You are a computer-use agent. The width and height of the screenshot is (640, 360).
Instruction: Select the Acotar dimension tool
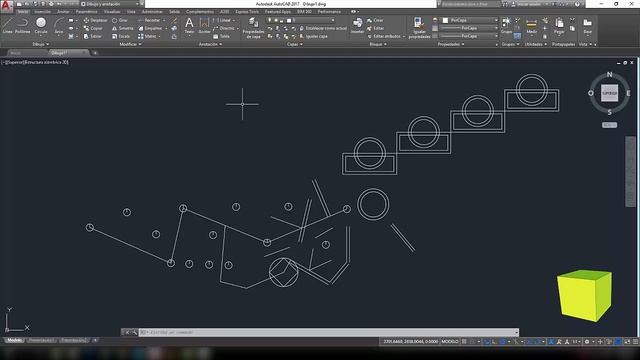click(x=204, y=25)
